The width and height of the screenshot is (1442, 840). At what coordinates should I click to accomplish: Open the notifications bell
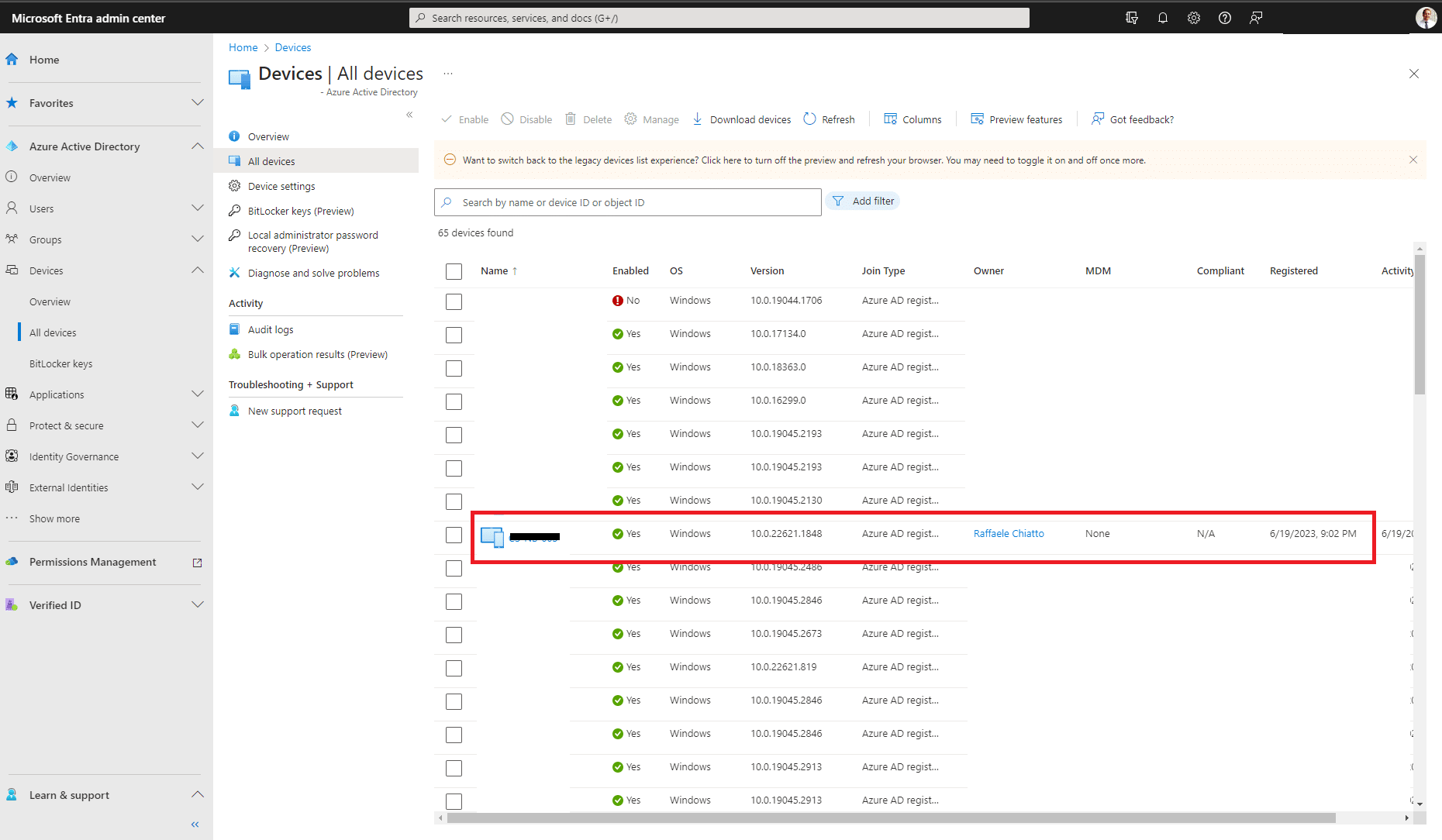pos(1163,18)
